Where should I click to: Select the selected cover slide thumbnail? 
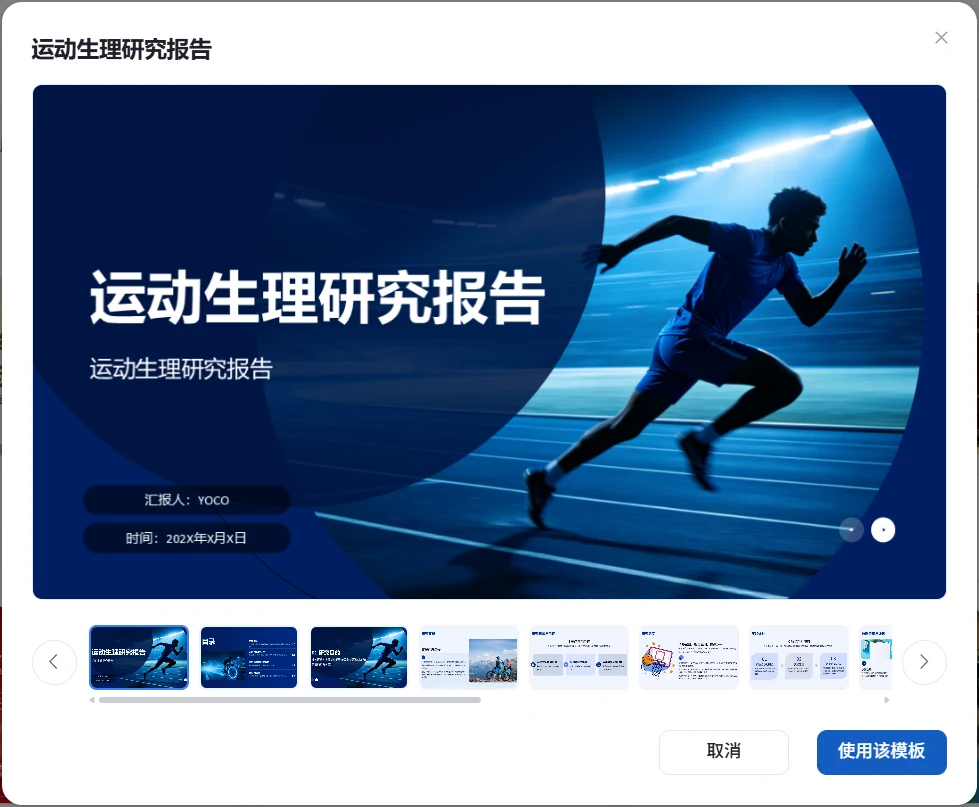139,657
